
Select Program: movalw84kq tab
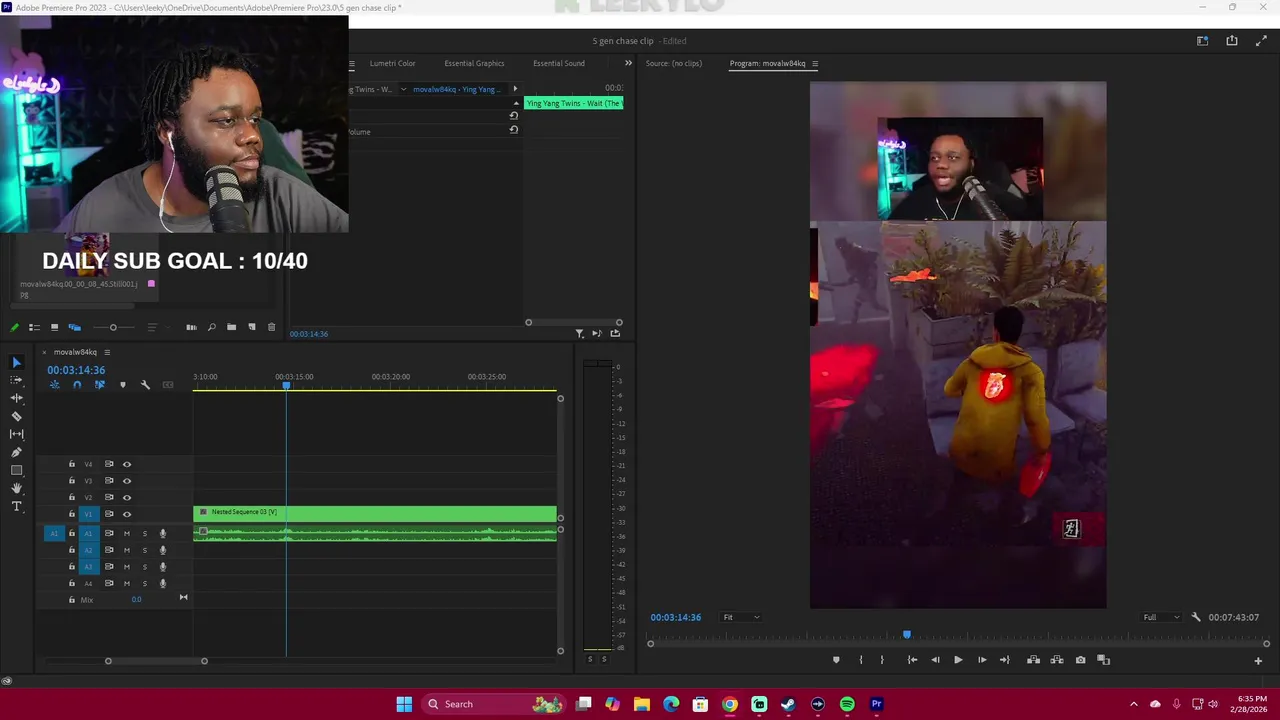[x=767, y=63]
